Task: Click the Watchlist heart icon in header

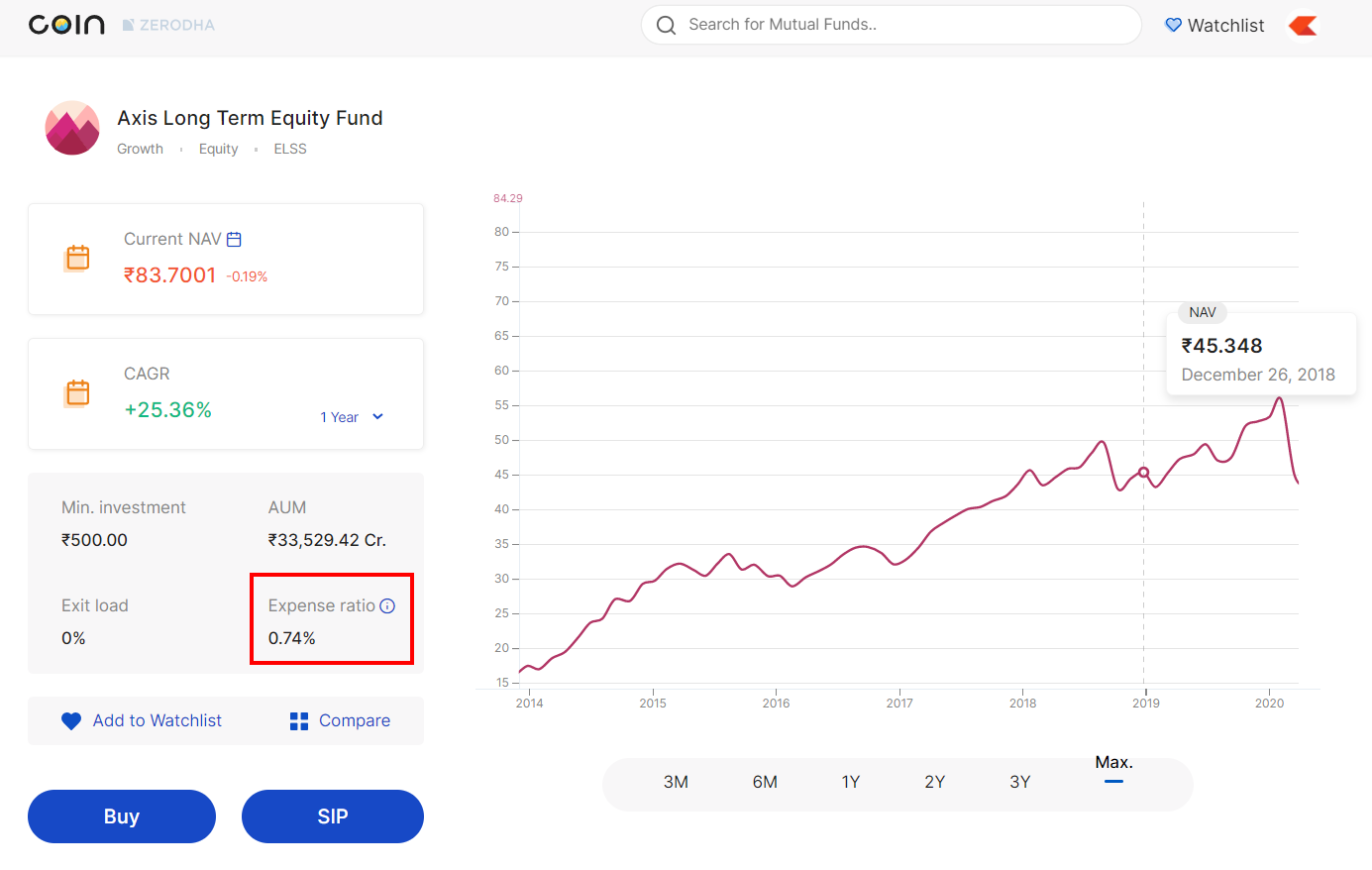Action: point(1173,25)
